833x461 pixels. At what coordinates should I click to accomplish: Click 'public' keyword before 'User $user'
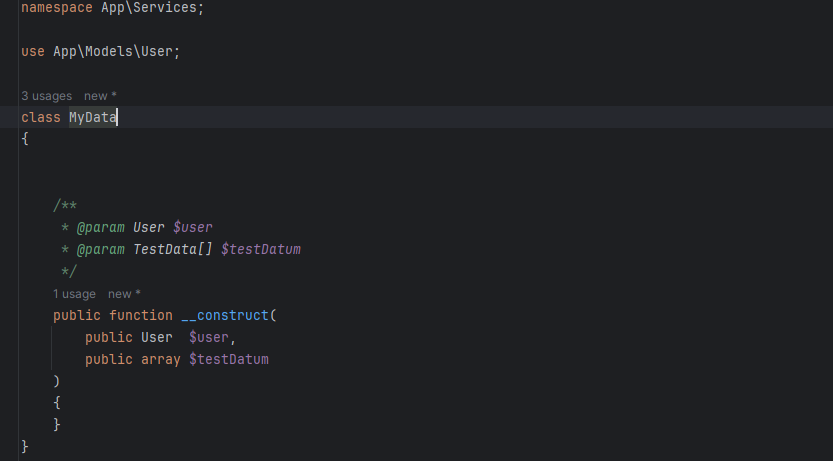[108, 337]
